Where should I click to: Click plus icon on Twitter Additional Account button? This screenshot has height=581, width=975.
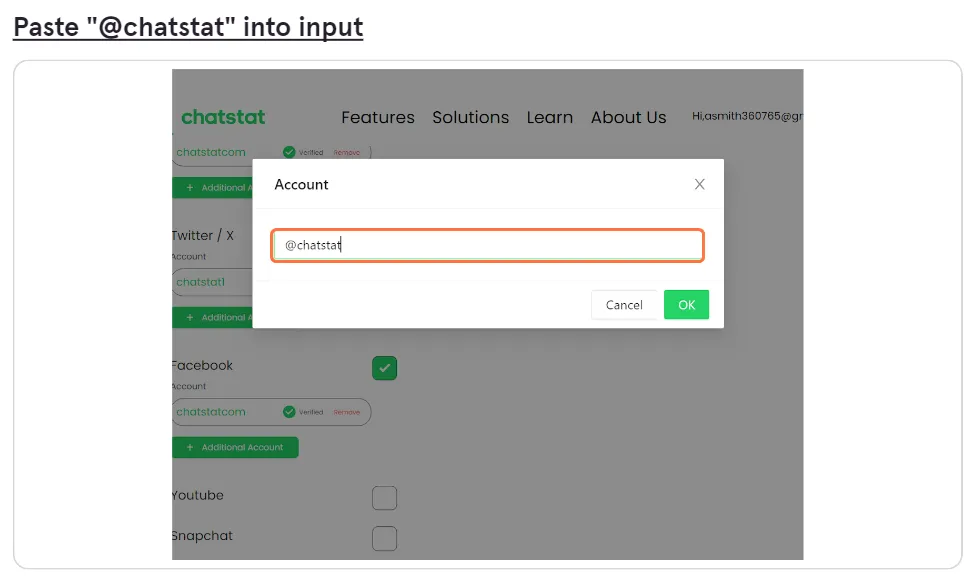coord(190,317)
